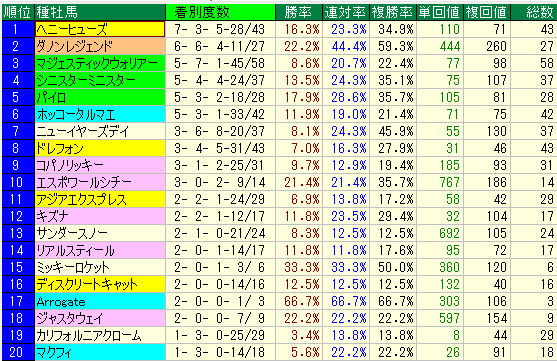Image resolution: width=557 pixels, height=361 pixels.
Task: Click the record 6- 6- 4-11/27
Action: 220,46
